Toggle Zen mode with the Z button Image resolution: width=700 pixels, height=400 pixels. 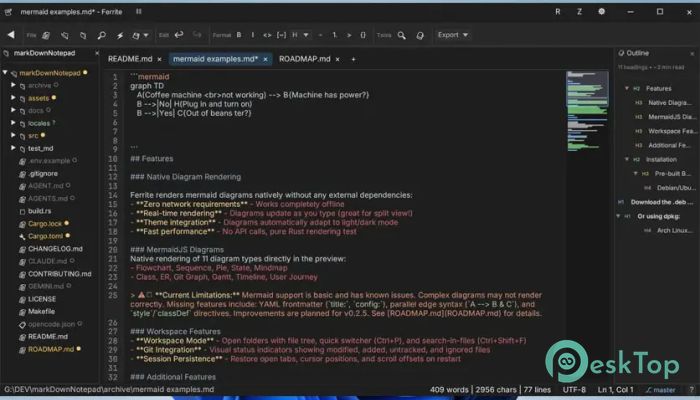coord(579,12)
